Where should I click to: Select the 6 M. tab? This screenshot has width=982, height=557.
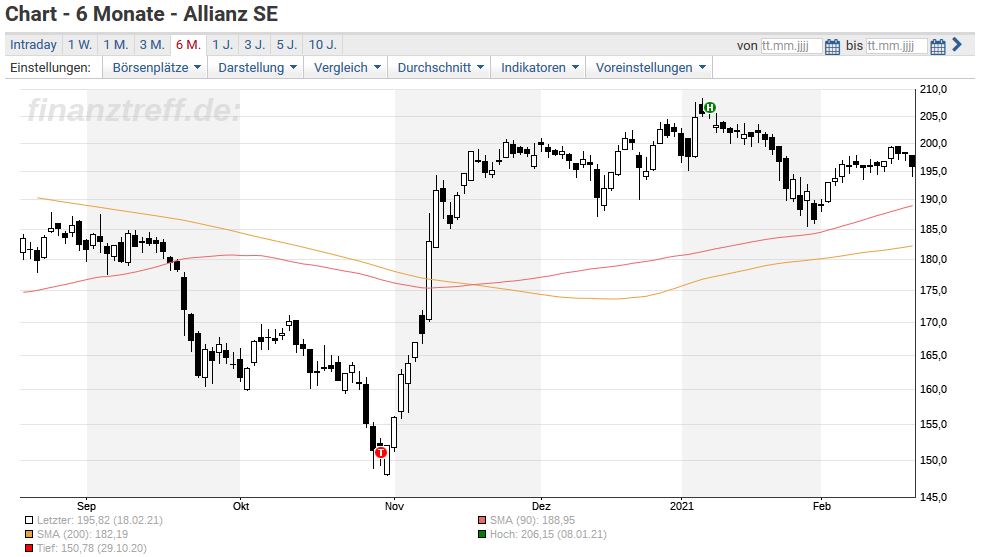coord(189,45)
